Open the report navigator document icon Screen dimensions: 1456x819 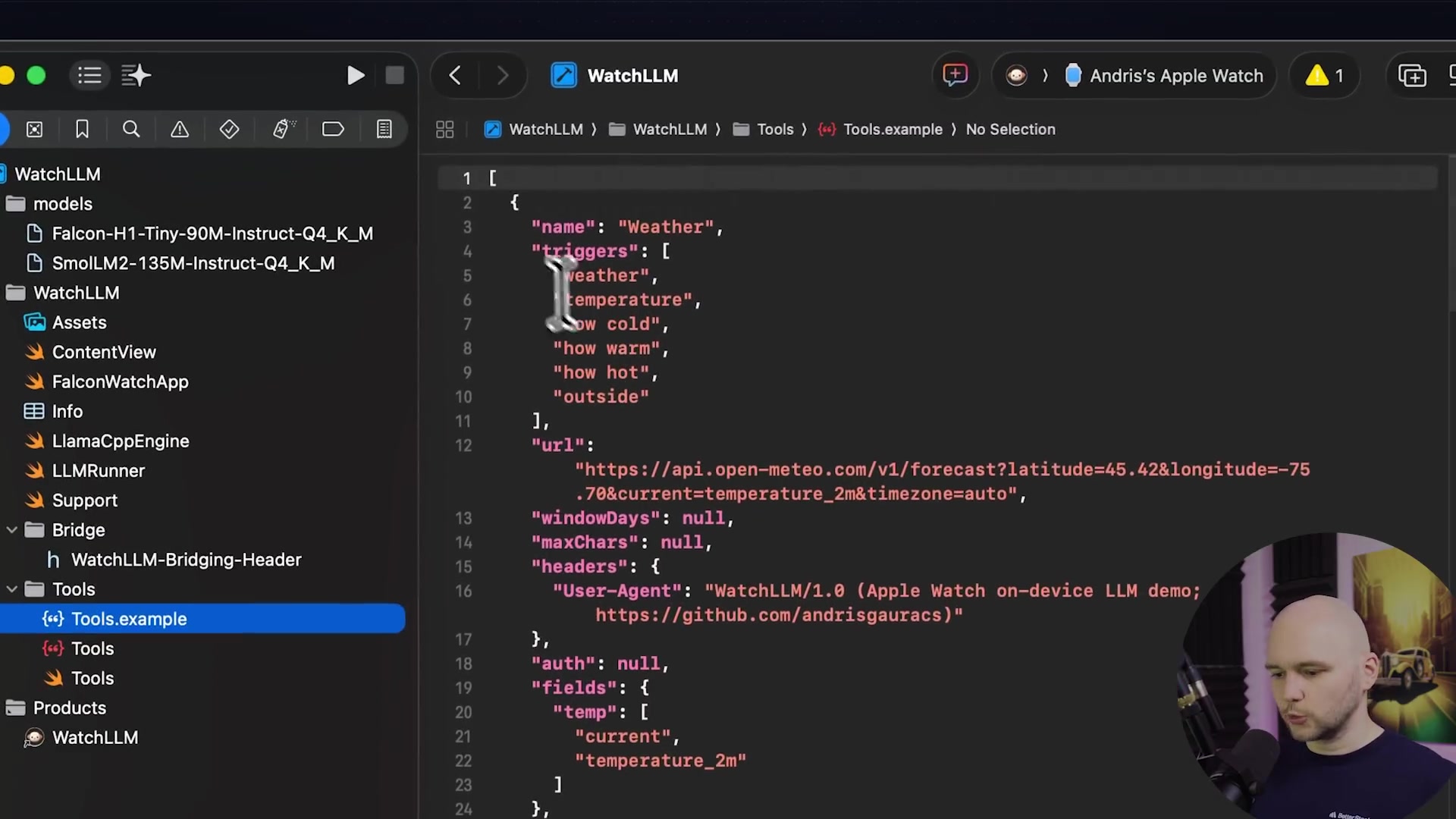tap(384, 130)
